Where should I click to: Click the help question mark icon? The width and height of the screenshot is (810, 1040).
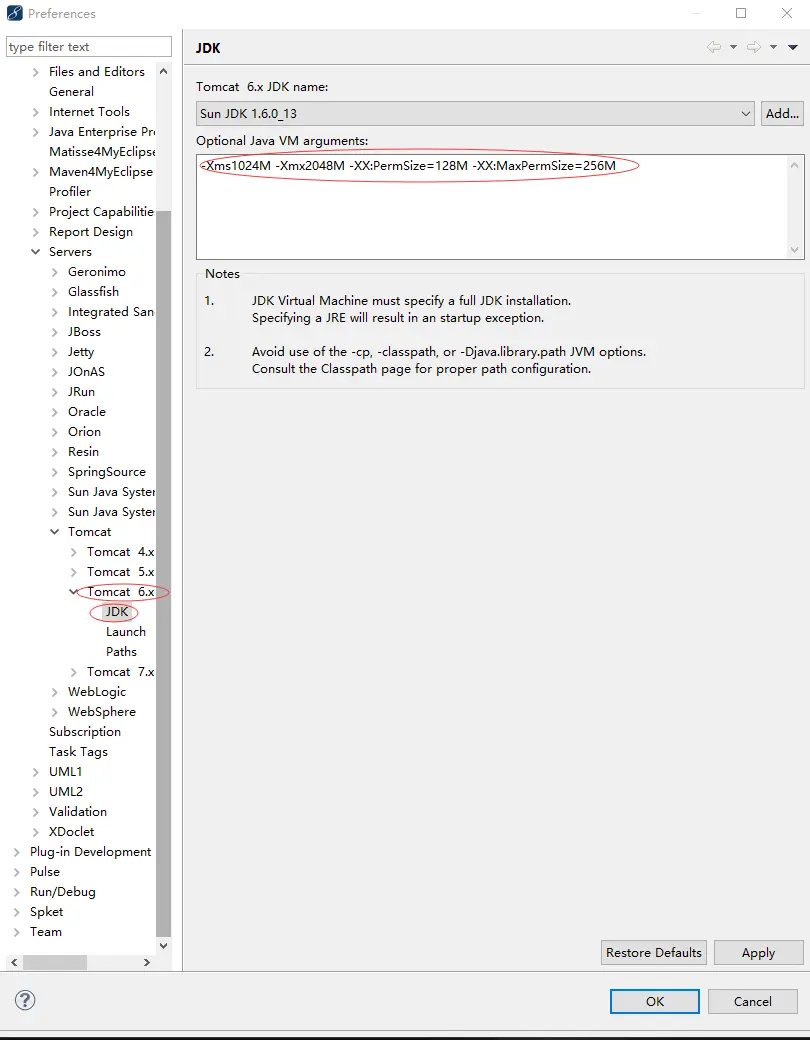pos(25,1000)
